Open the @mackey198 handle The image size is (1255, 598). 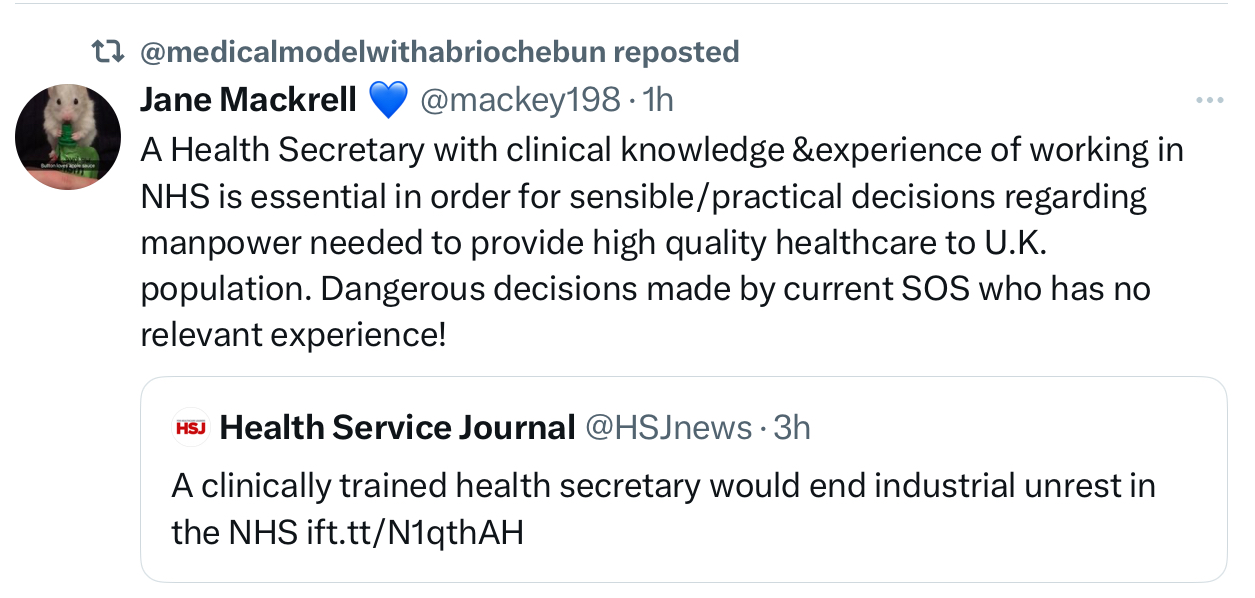[520, 99]
